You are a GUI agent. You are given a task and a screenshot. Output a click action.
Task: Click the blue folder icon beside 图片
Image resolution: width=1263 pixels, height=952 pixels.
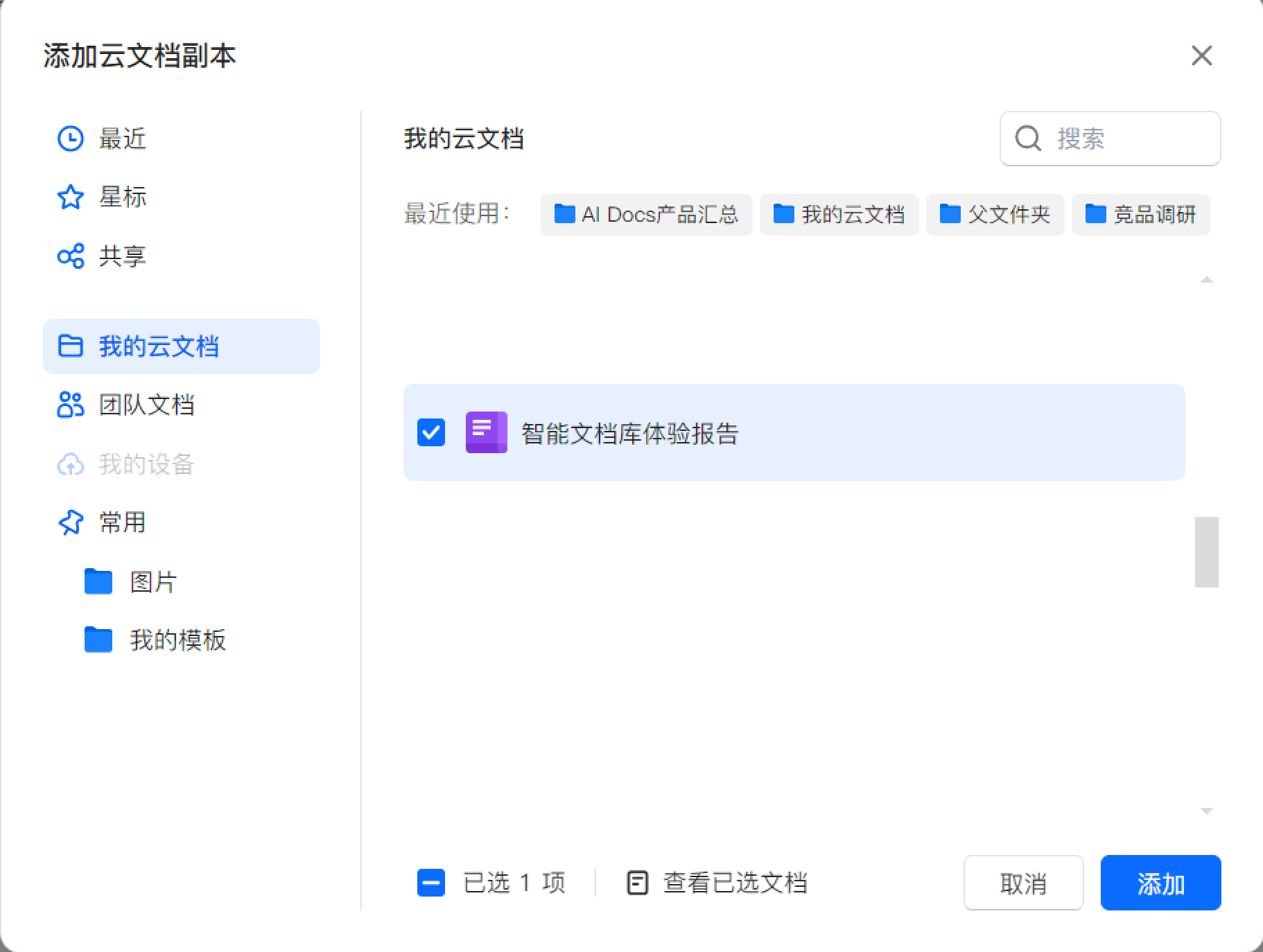pos(98,582)
